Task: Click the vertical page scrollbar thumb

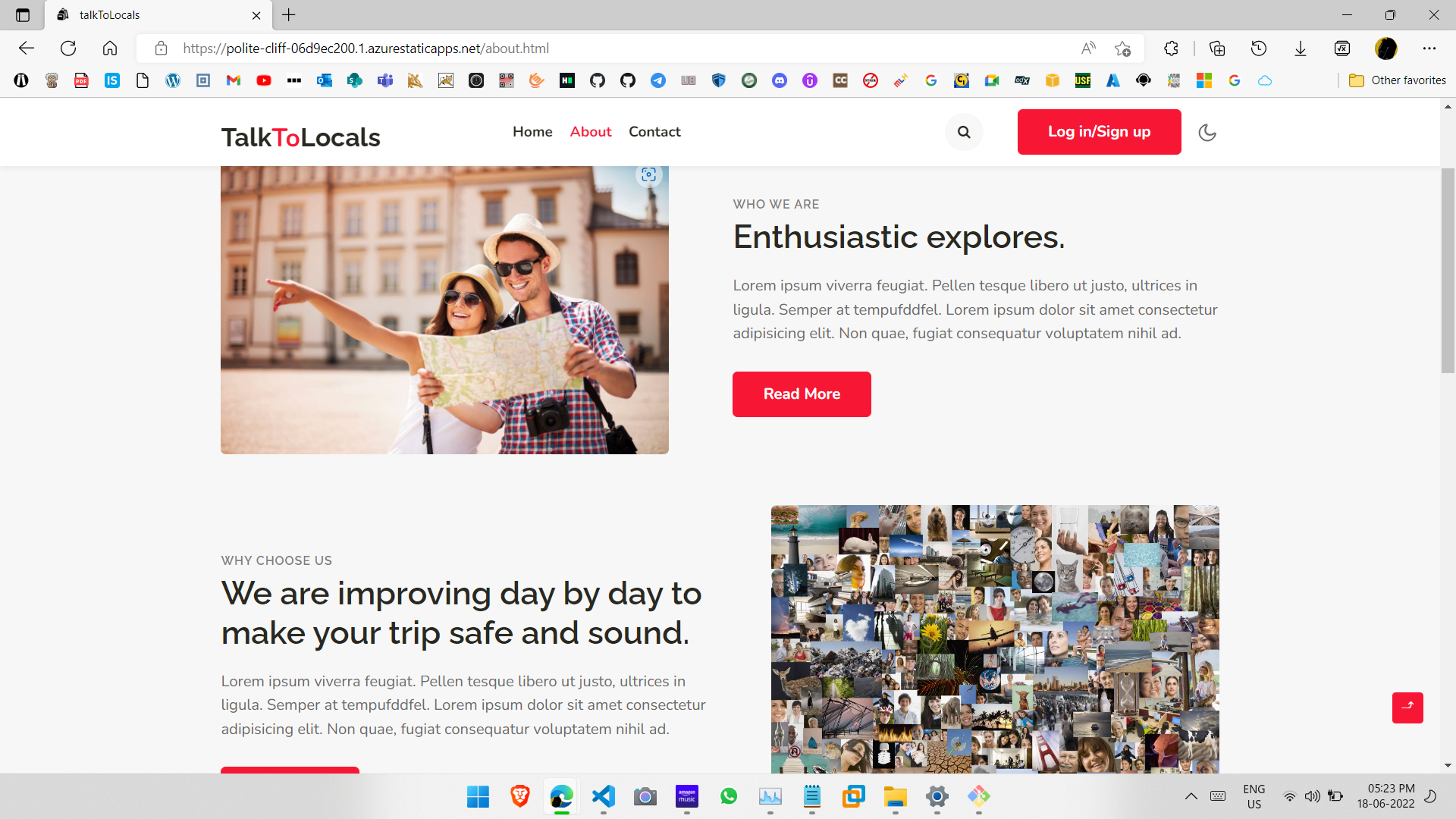Action: click(1448, 269)
